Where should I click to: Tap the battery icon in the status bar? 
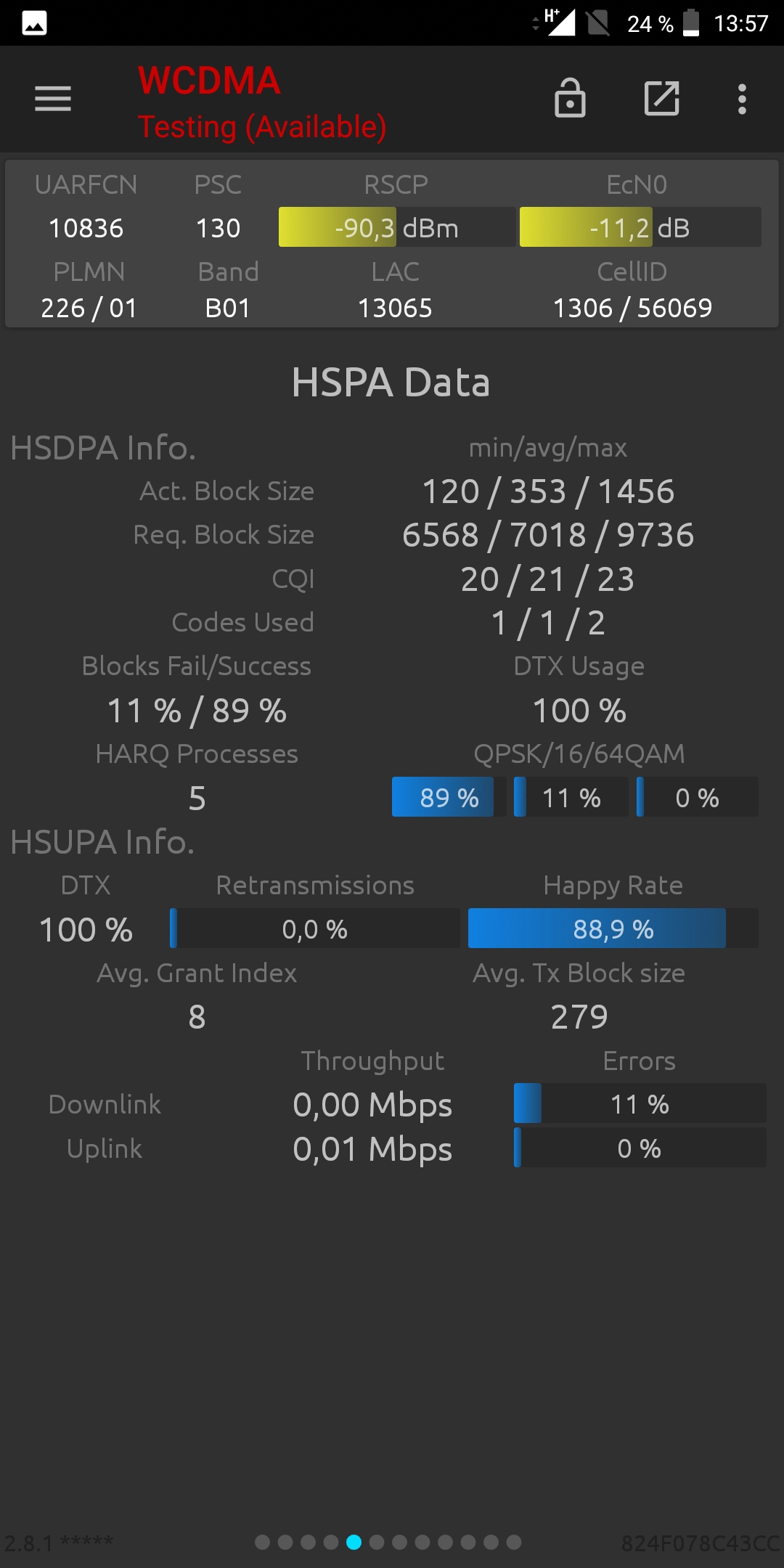point(691,23)
